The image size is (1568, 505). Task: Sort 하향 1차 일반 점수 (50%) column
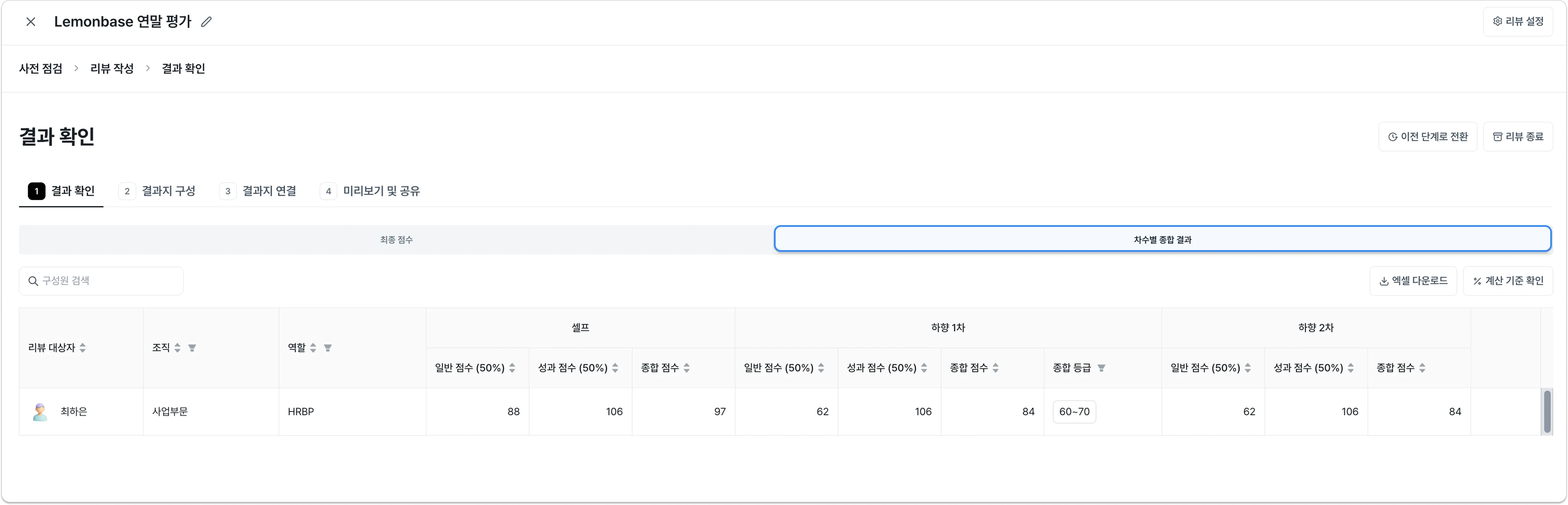tap(821, 368)
